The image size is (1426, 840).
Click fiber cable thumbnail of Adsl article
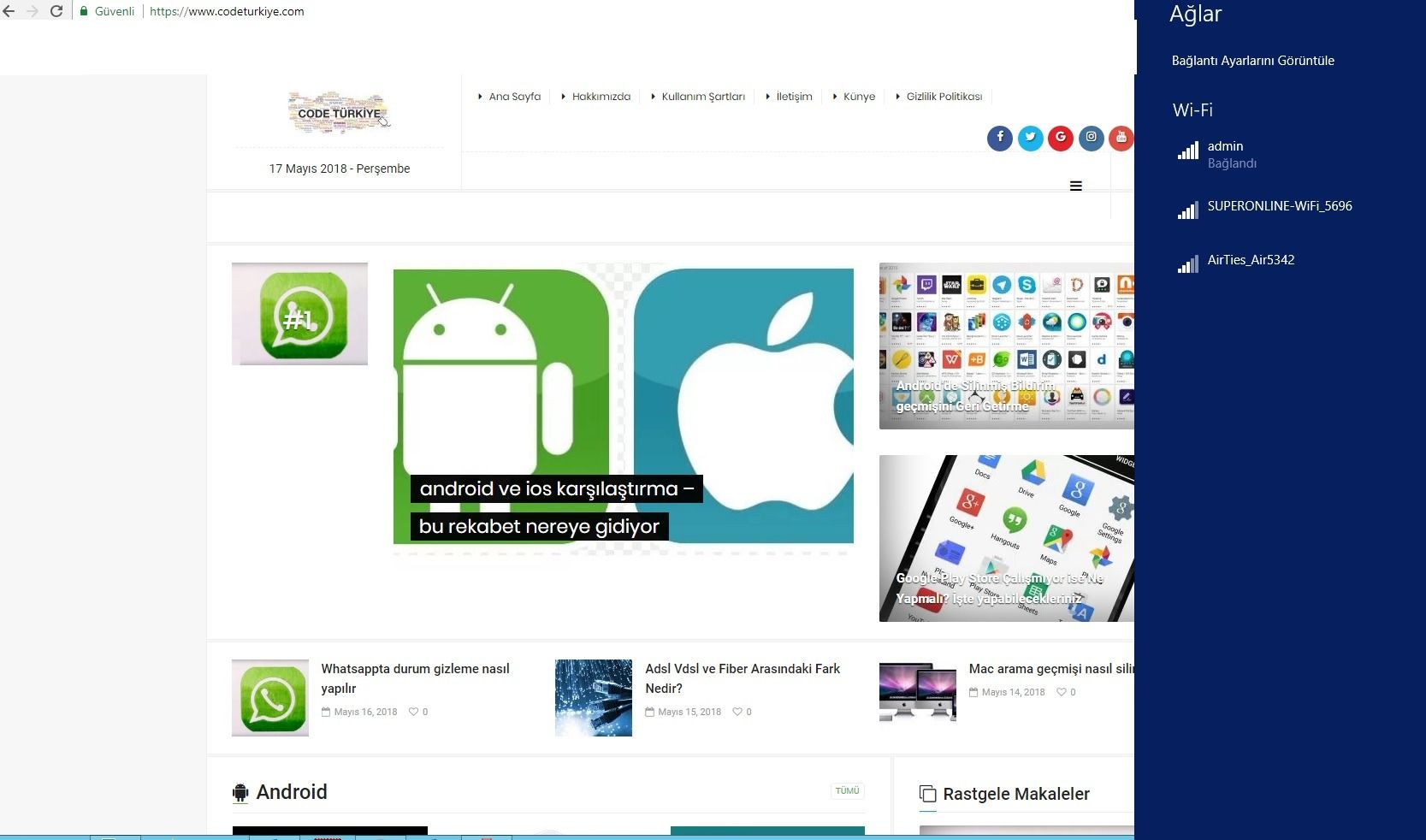click(594, 698)
